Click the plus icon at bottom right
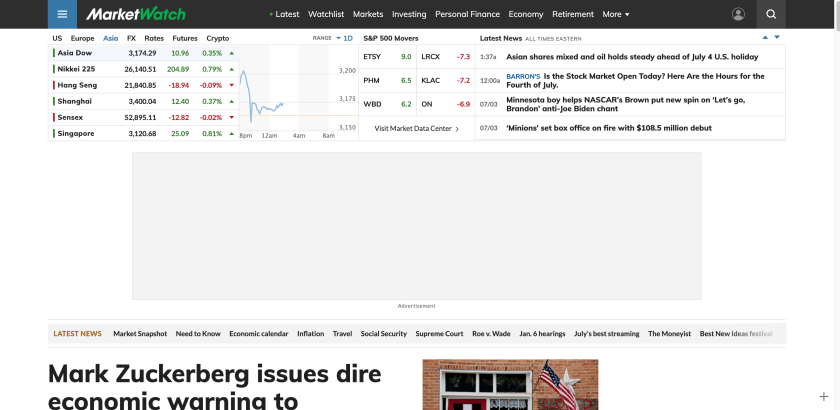 [823, 397]
